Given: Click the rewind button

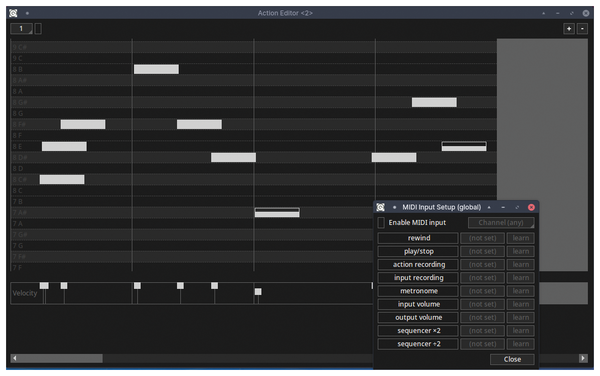Looking at the screenshot, I should pos(418,238).
